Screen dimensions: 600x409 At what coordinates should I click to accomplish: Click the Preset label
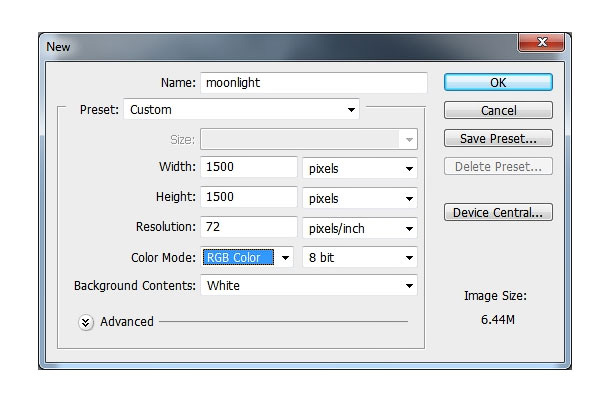click(x=99, y=110)
